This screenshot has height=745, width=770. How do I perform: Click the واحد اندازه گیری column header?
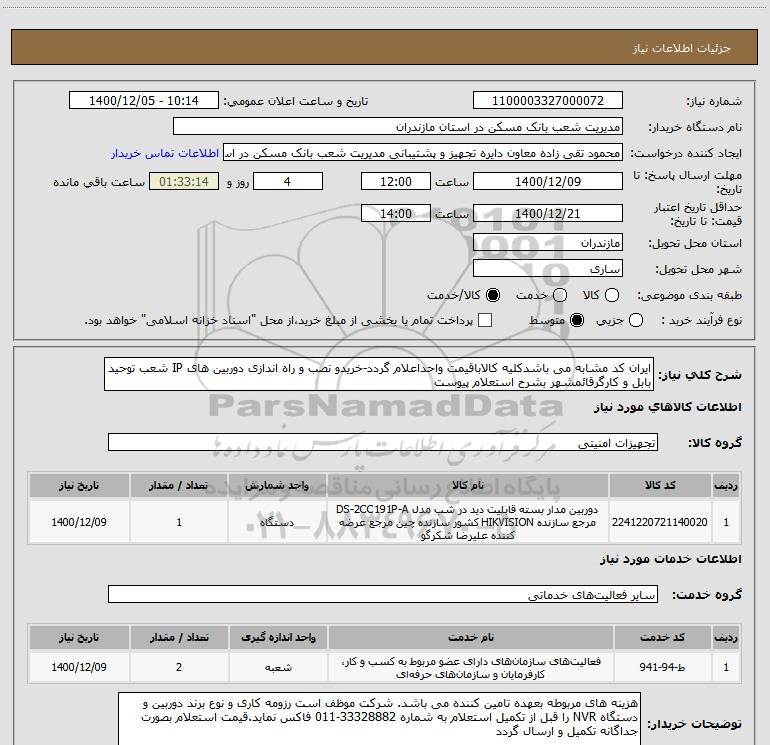click(278, 637)
